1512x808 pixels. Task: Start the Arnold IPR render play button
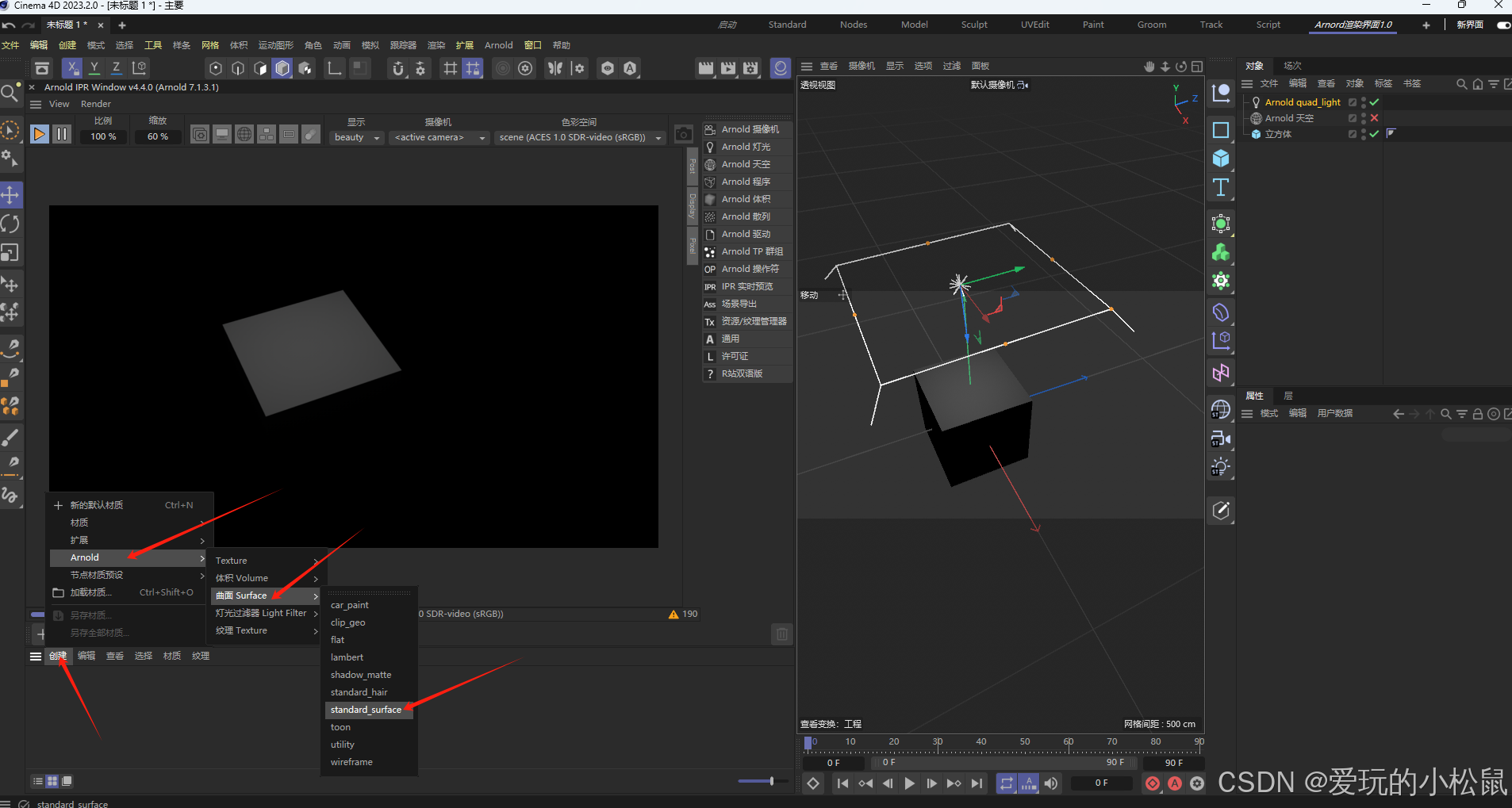point(39,134)
